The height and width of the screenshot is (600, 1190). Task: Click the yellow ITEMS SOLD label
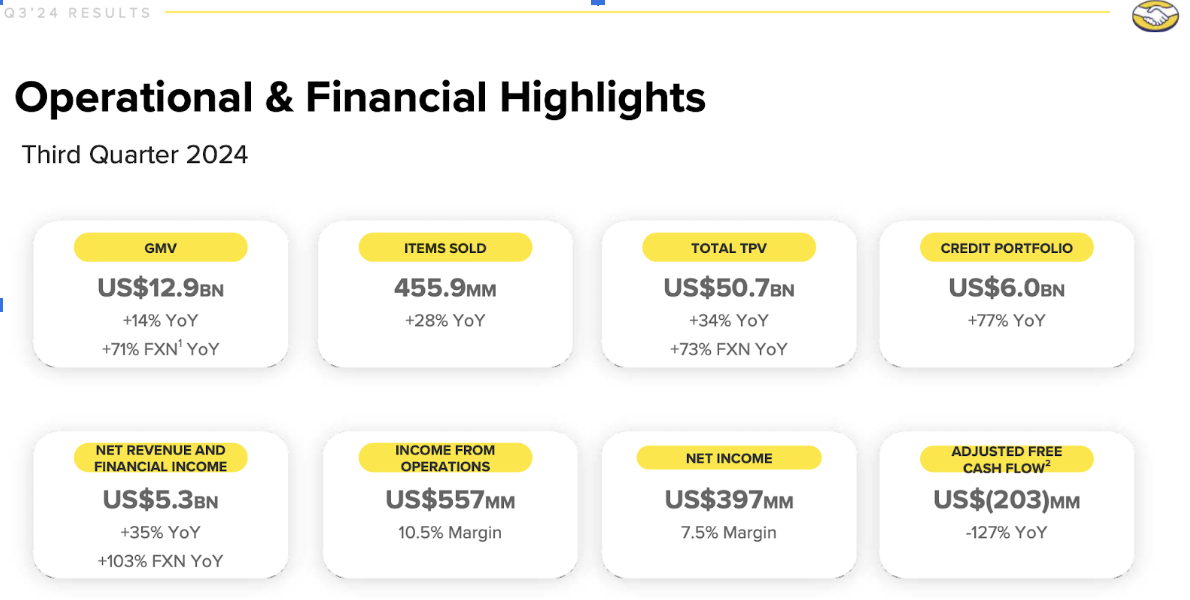tap(445, 248)
